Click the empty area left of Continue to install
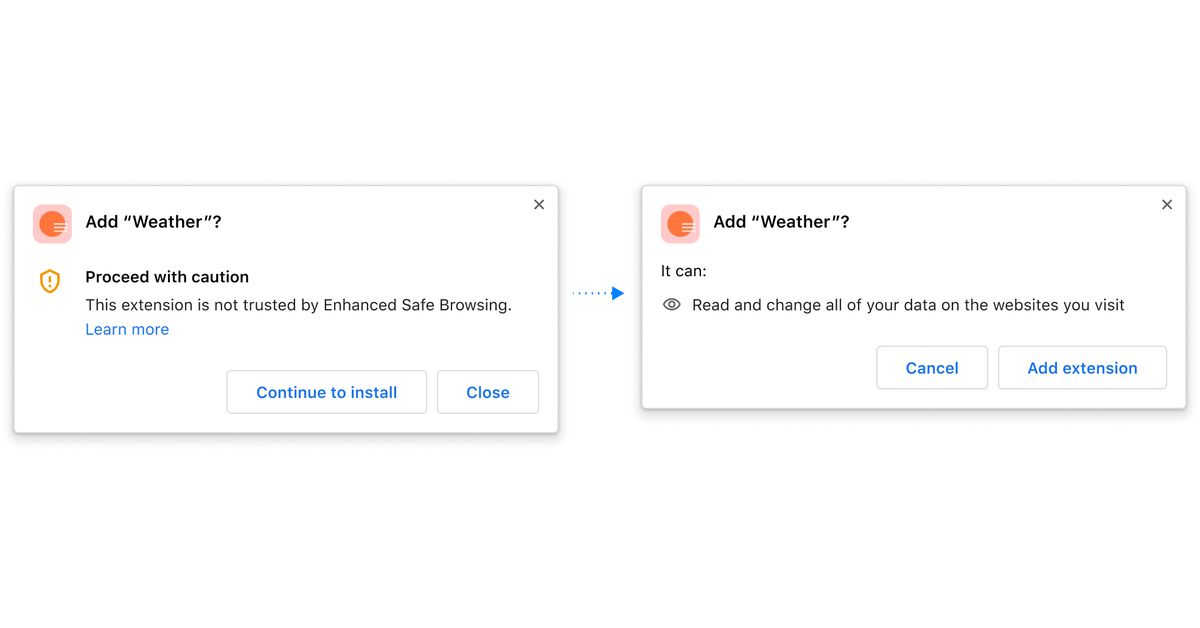The width and height of the screenshot is (1200, 628). pyautogui.click(x=120, y=392)
